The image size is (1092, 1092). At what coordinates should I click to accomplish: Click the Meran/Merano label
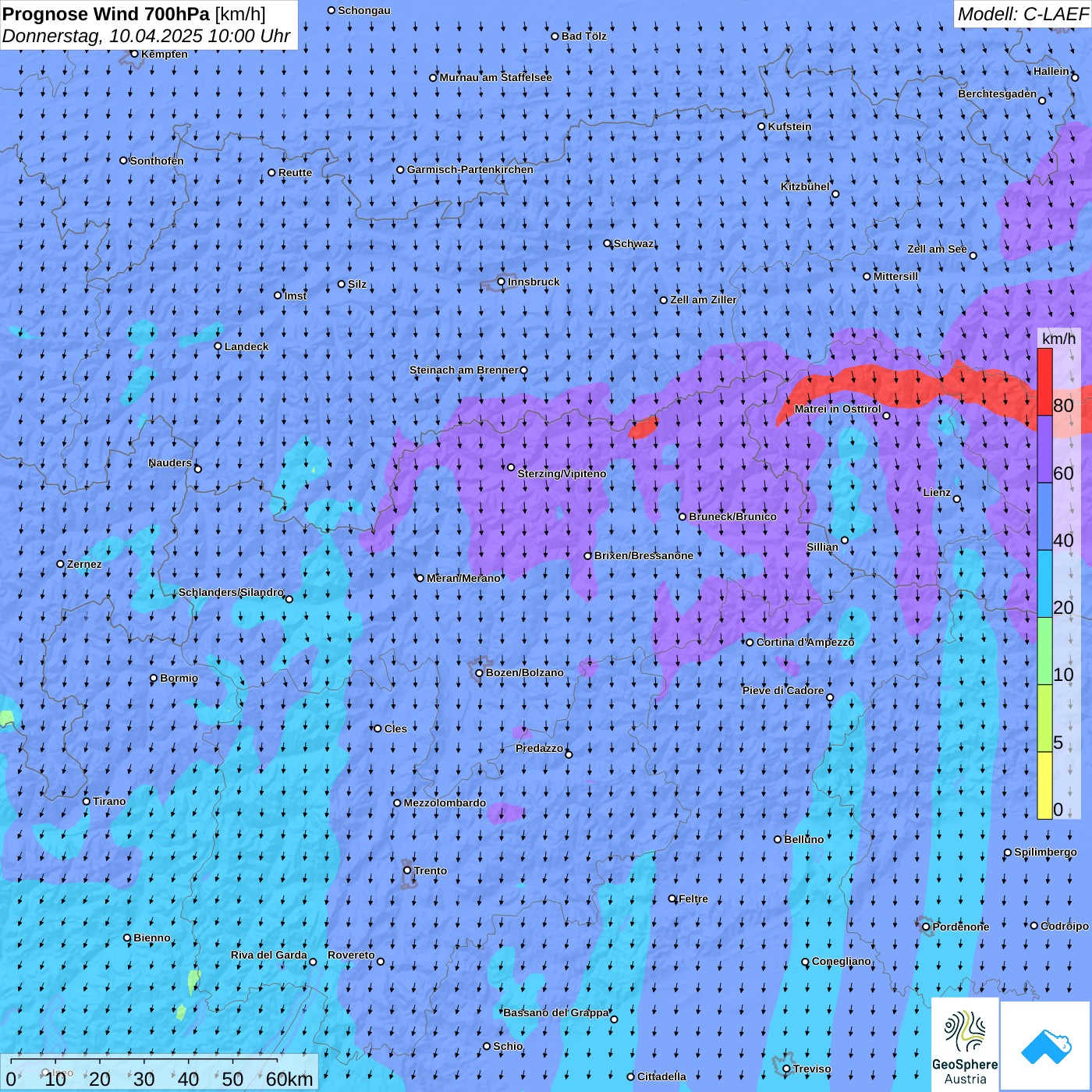(x=463, y=578)
